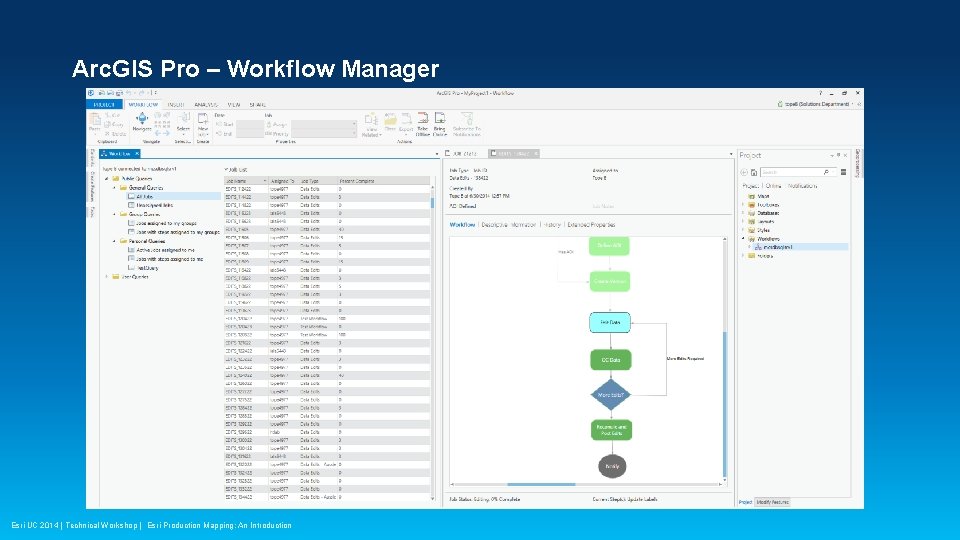
Task: Click the Toolboxes icon in Project pane
Action: pyautogui.click(x=751, y=205)
